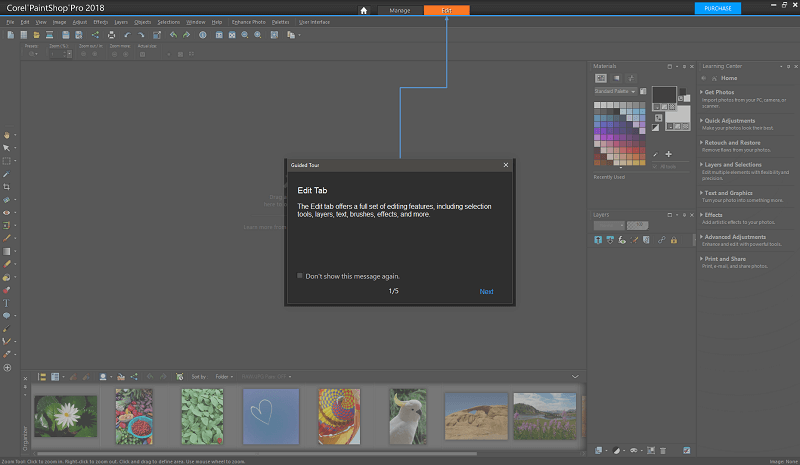Expand the Layers and Selections topic

pyautogui.click(x=733, y=165)
